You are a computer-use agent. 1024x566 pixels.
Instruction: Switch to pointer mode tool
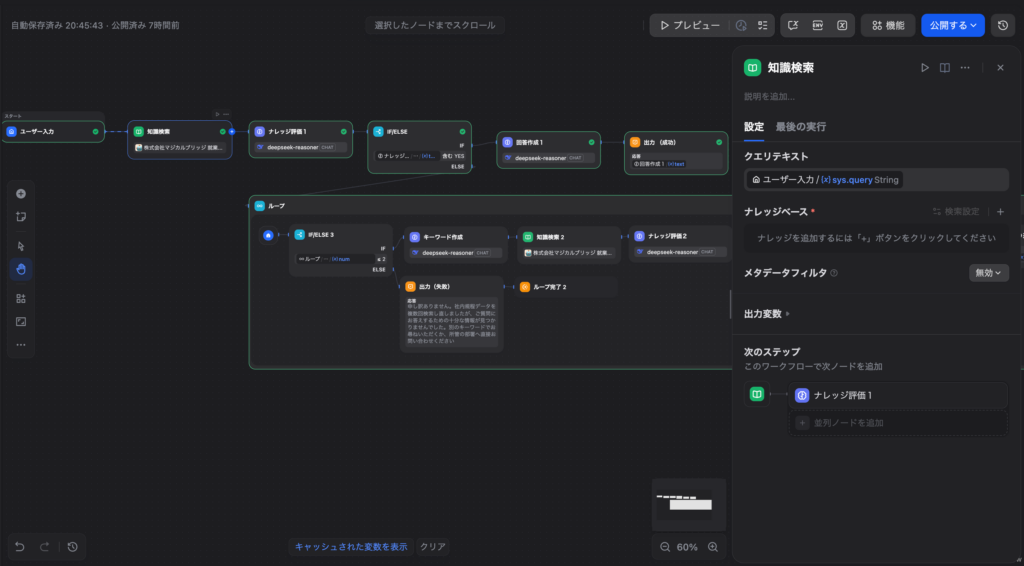pyautogui.click(x=21, y=246)
